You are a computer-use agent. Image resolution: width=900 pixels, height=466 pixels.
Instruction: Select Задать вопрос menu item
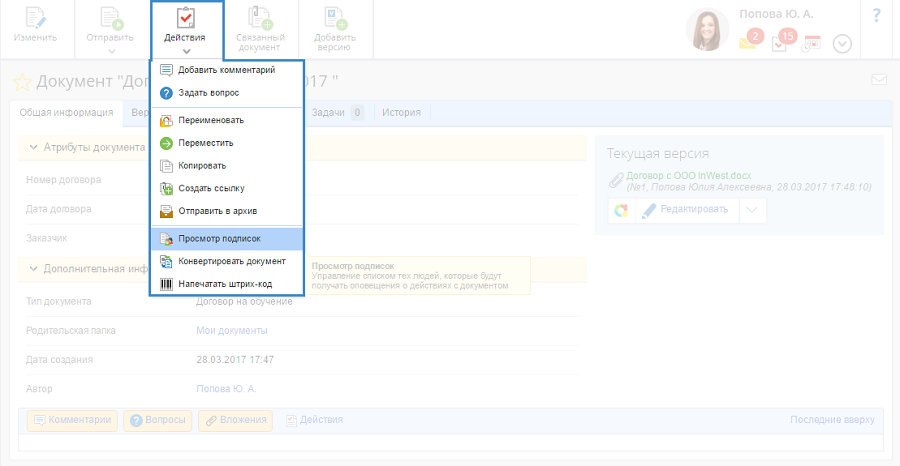[x=227, y=93]
